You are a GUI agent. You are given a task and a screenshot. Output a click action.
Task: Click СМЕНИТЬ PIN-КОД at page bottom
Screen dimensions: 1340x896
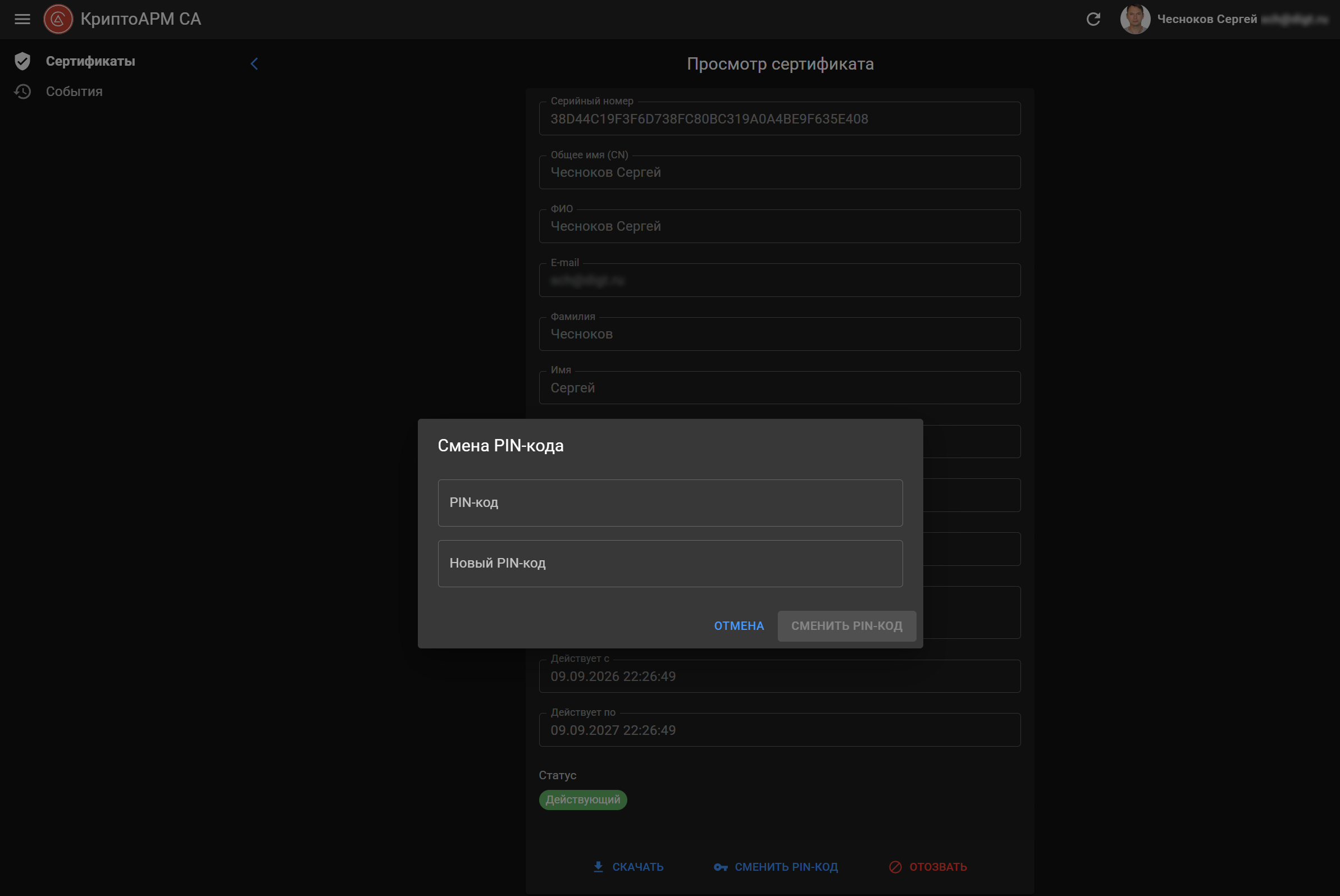point(776,866)
